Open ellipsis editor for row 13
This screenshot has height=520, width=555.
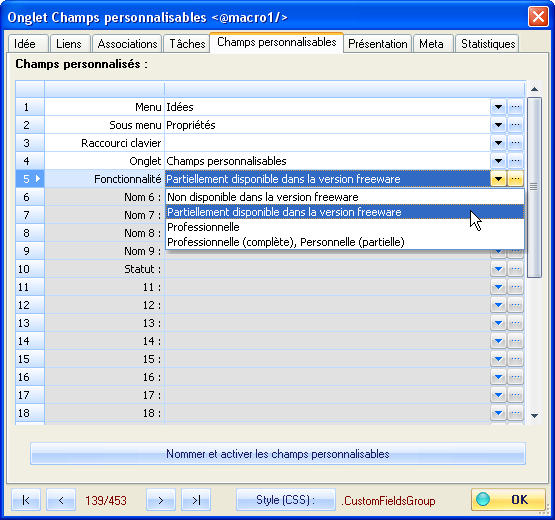(515, 323)
